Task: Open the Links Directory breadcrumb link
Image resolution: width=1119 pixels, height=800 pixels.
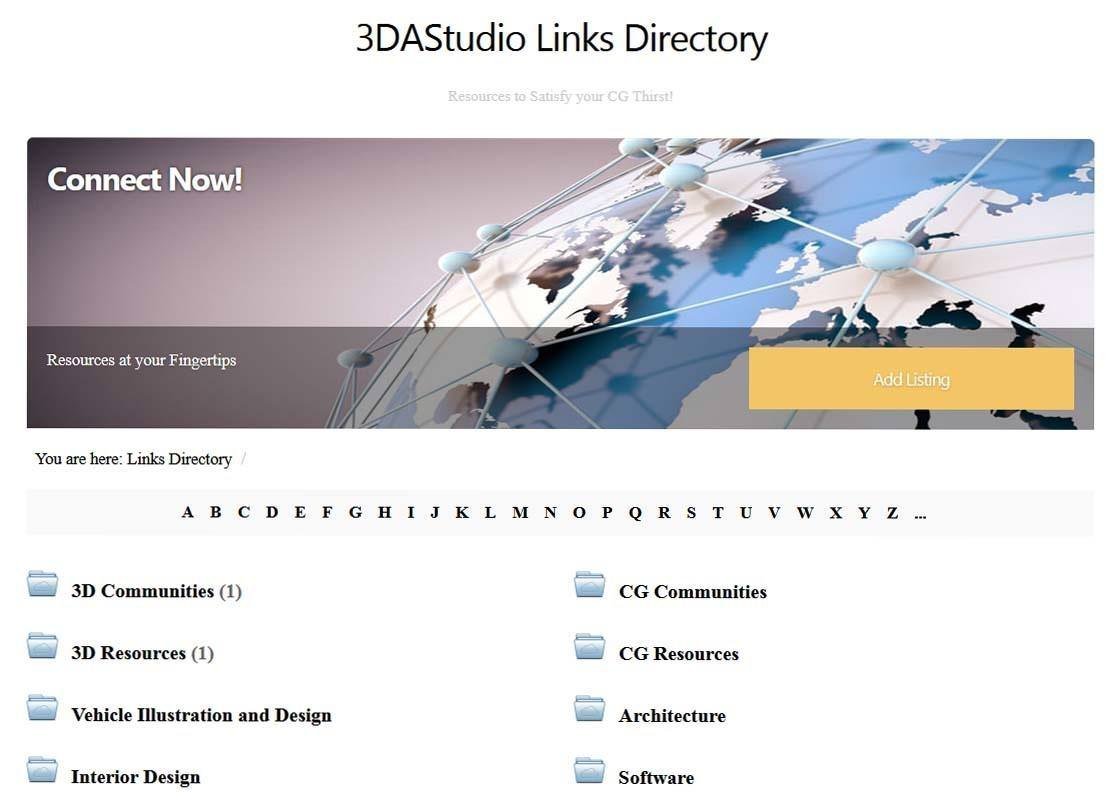Action: click(x=180, y=459)
